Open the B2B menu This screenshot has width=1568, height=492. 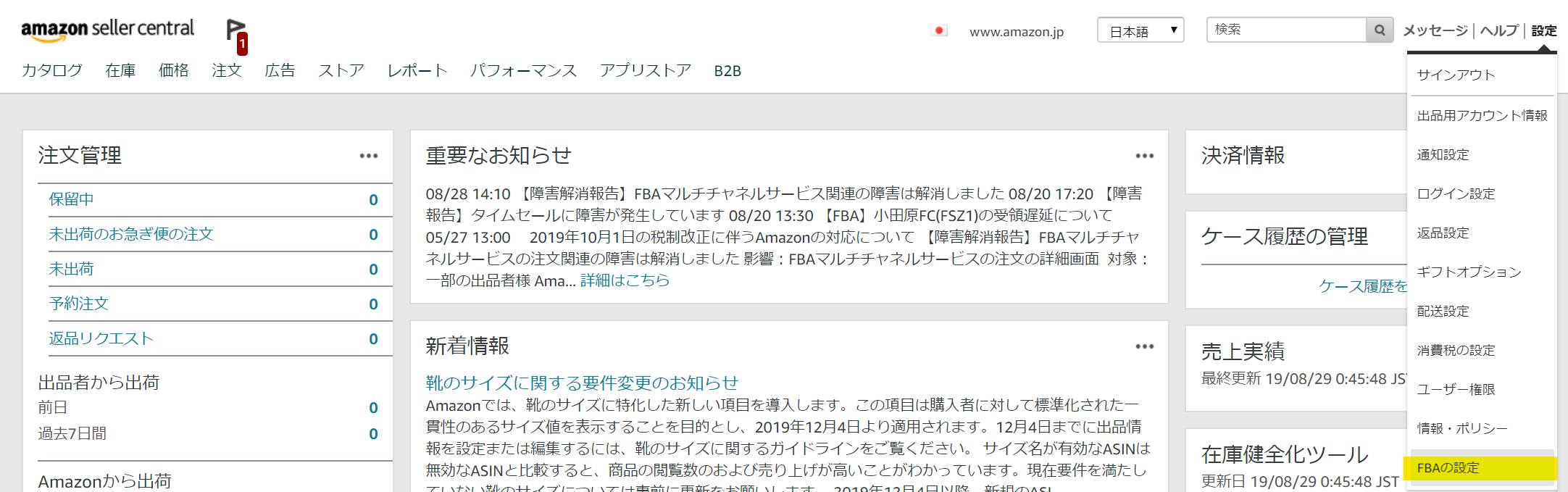tap(727, 70)
